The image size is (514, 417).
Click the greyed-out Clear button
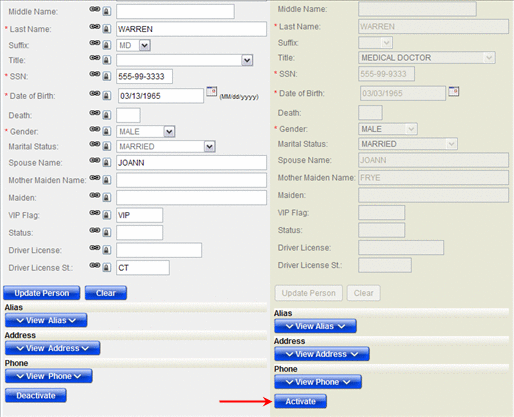(x=363, y=293)
